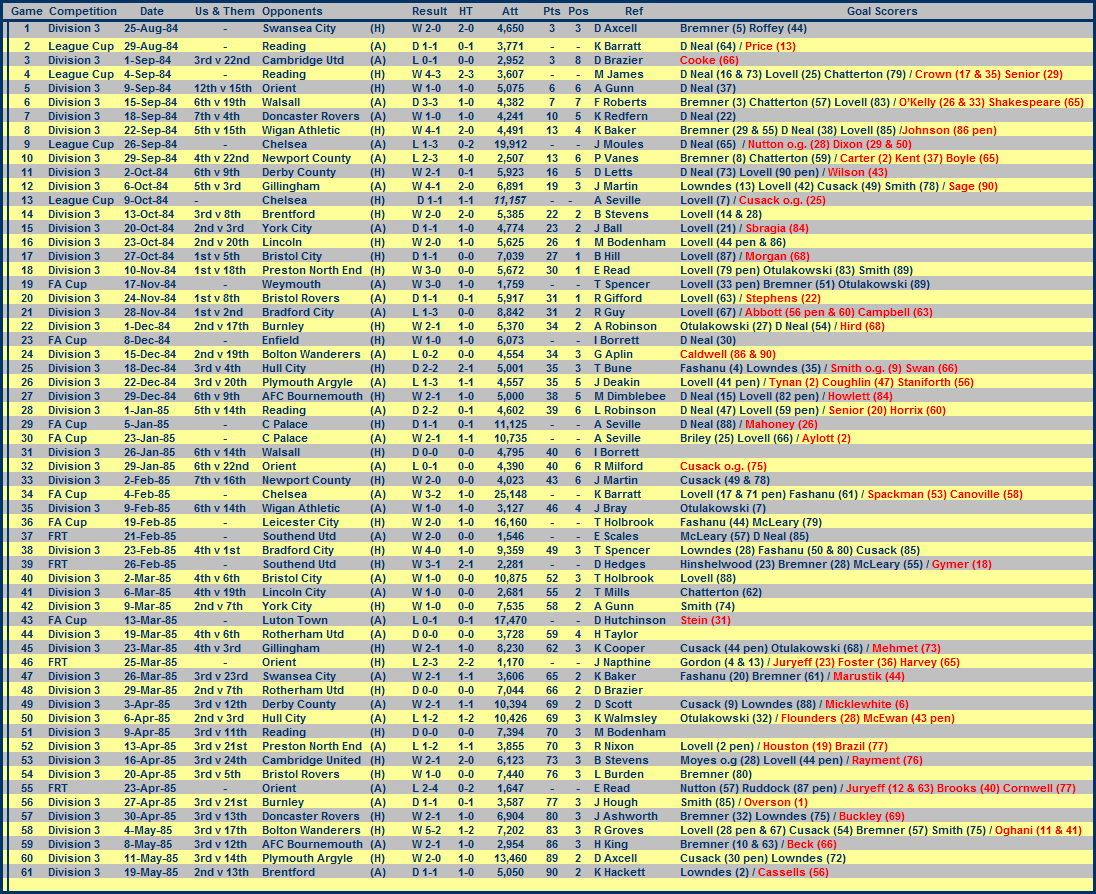Select the Weymouth opponent cell

[x=292, y=284]
